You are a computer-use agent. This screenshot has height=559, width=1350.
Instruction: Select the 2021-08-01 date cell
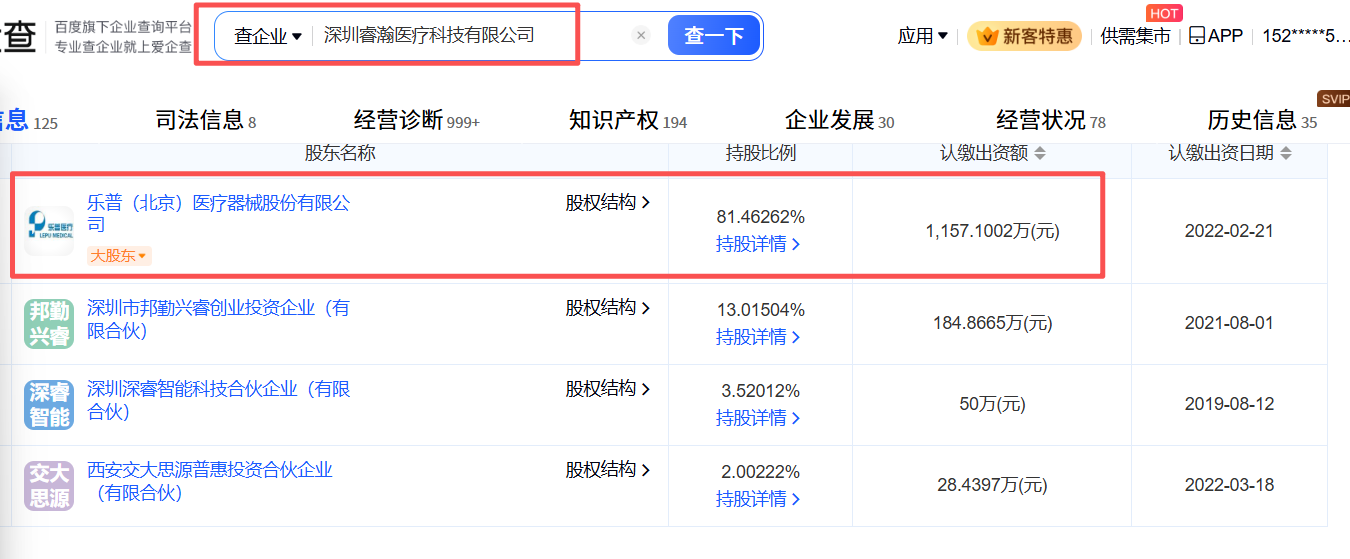[1229, 323]
